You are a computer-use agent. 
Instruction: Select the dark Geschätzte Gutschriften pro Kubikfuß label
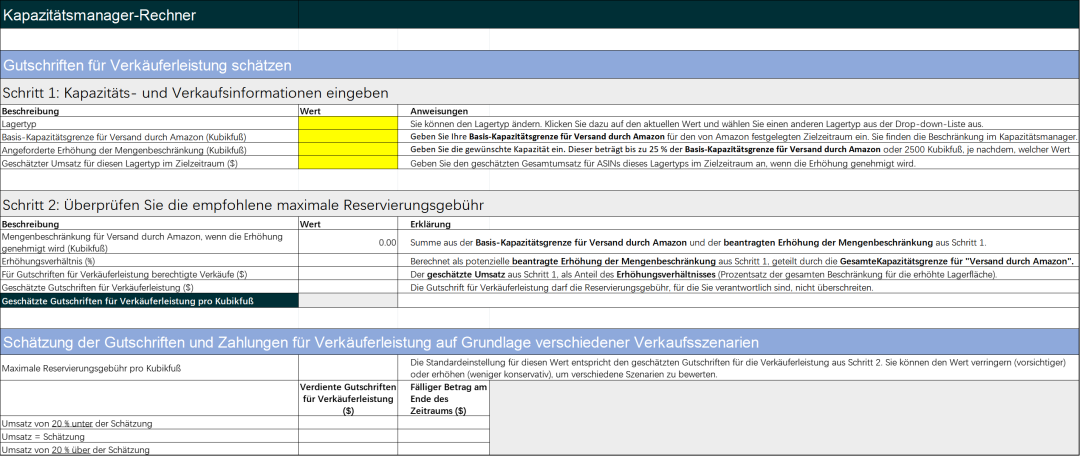point(149,300)
